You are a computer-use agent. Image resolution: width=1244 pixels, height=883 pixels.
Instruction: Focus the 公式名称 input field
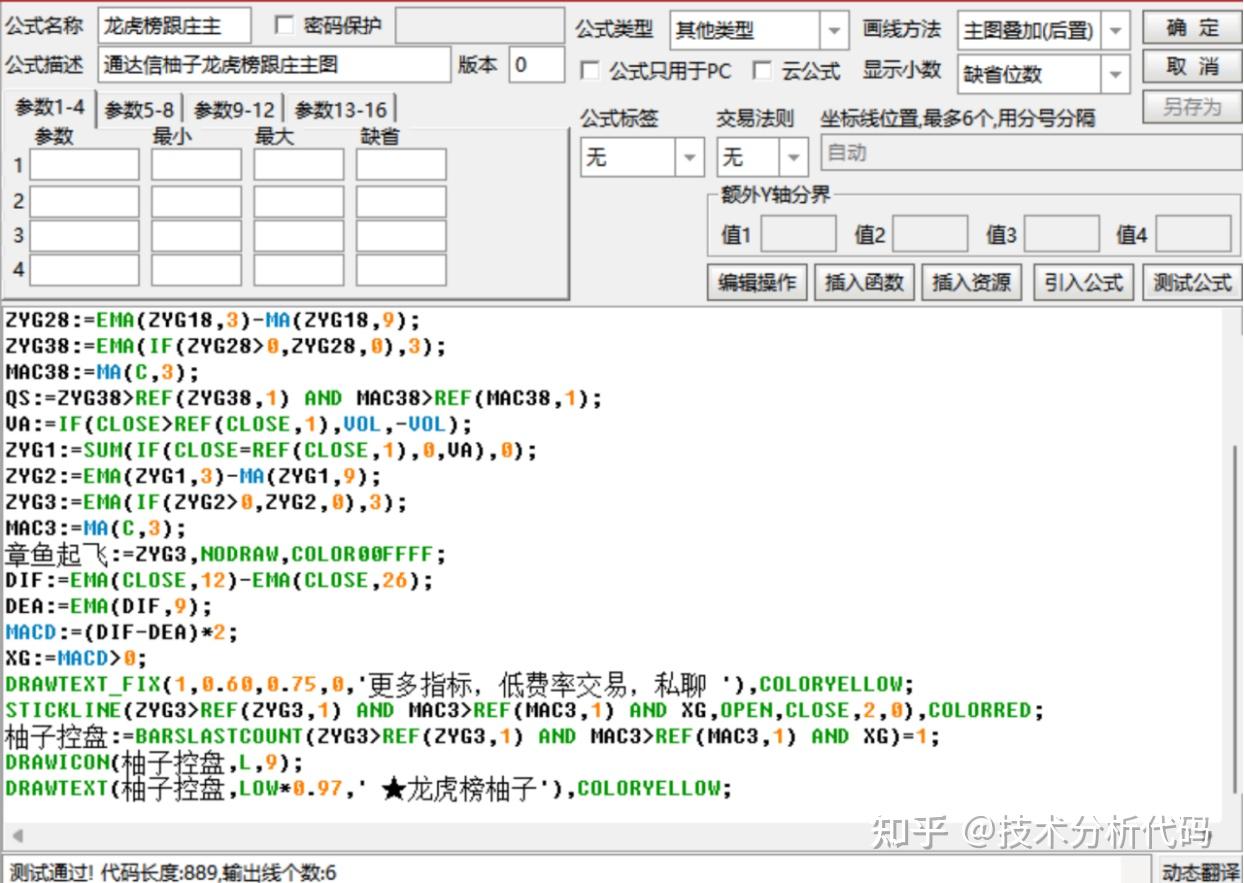coord(174,26)
